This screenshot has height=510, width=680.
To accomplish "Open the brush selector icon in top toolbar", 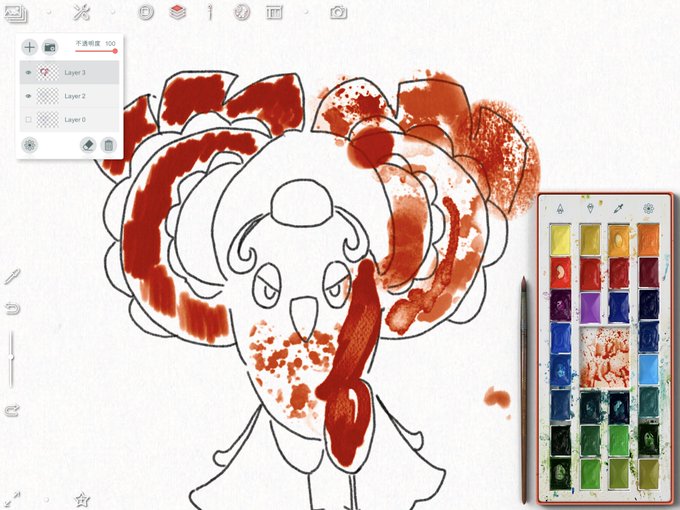I will click(x=210, y=12).
